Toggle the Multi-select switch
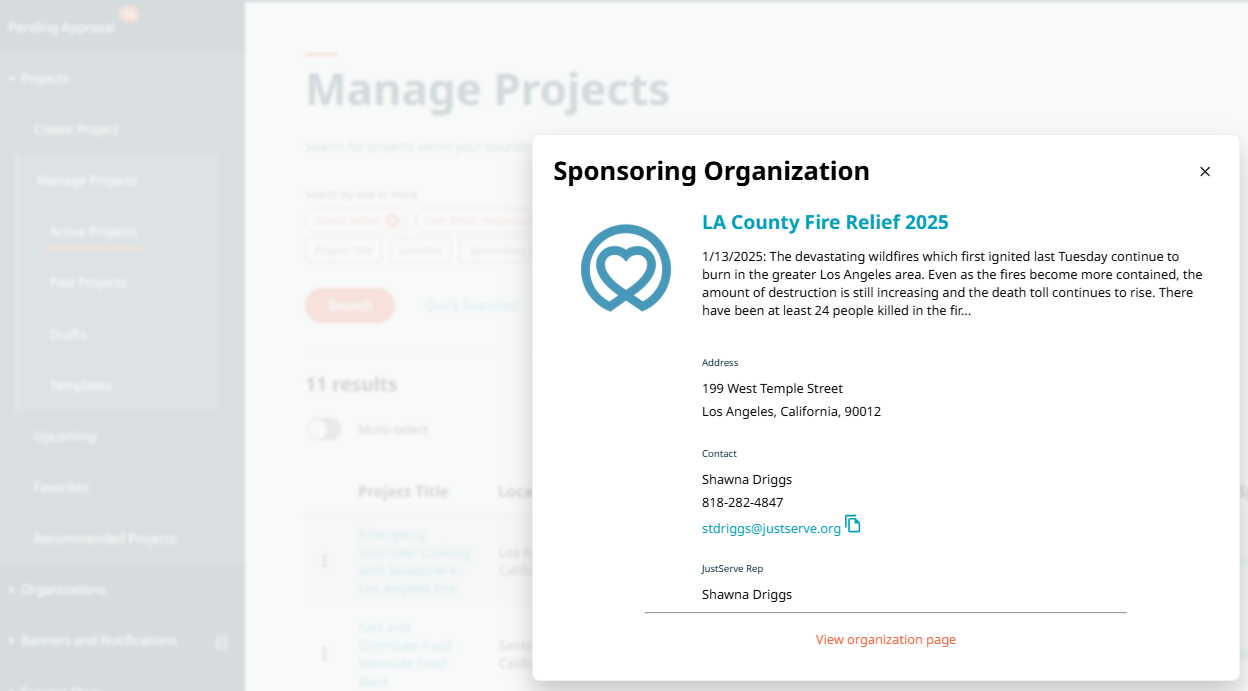This screenshot has width=1248, height=691. click(x=324, y=429)
